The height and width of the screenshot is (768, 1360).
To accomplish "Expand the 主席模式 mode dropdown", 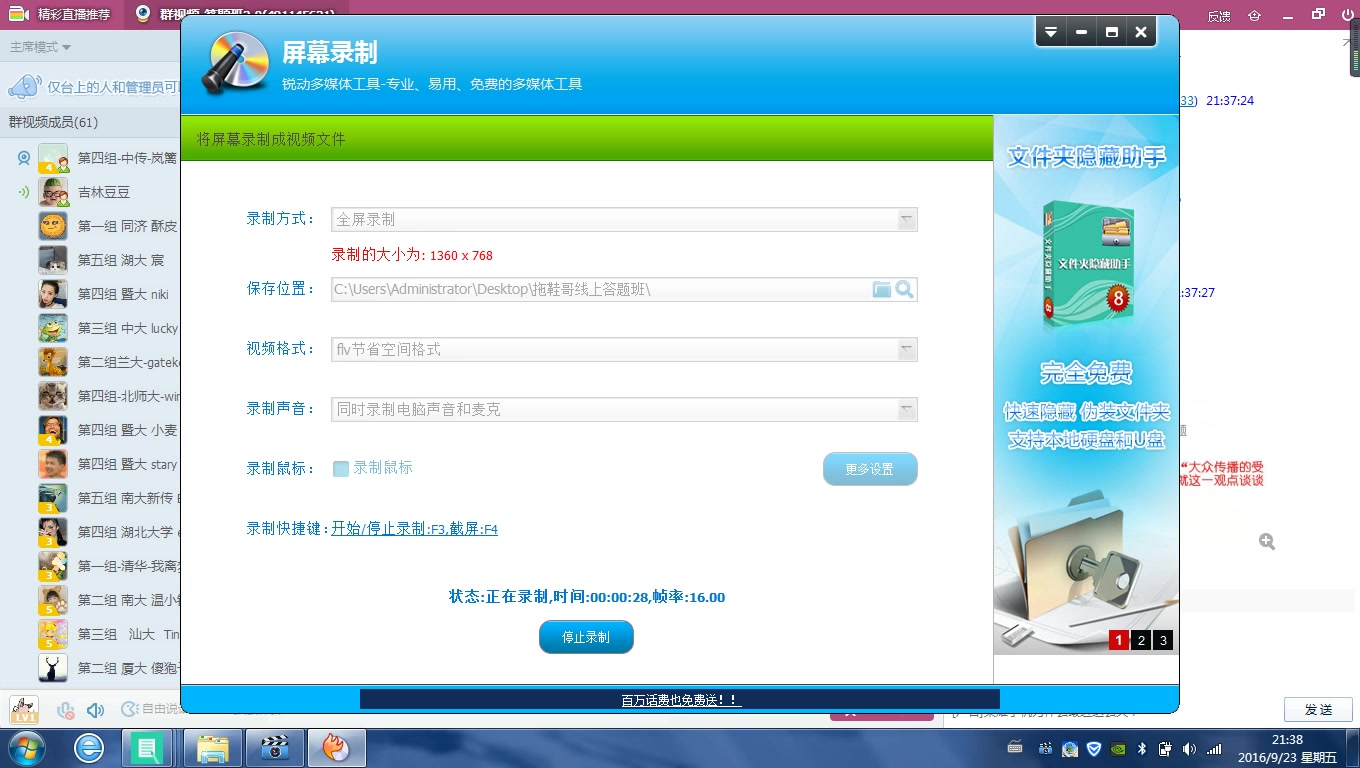I will tap(40, 47).
